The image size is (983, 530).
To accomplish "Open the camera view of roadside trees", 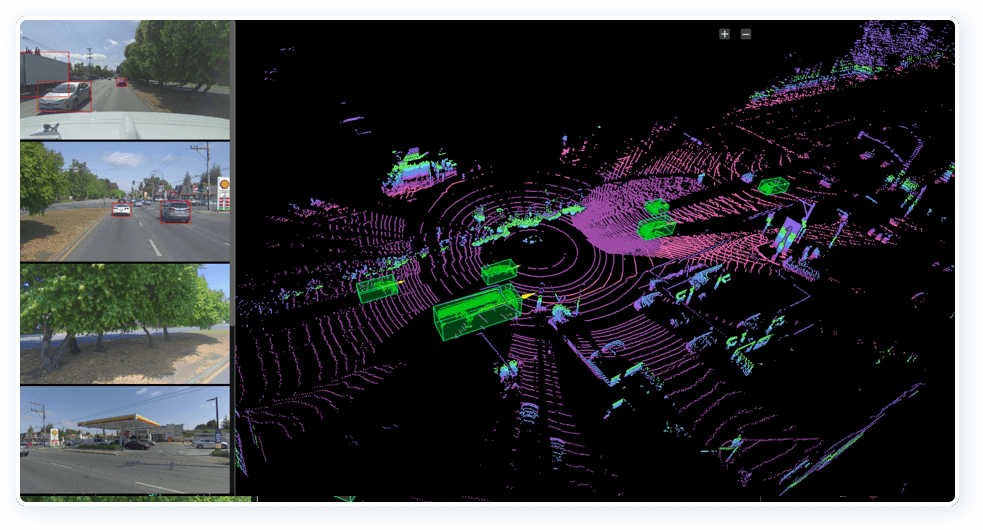I will 125,323.
